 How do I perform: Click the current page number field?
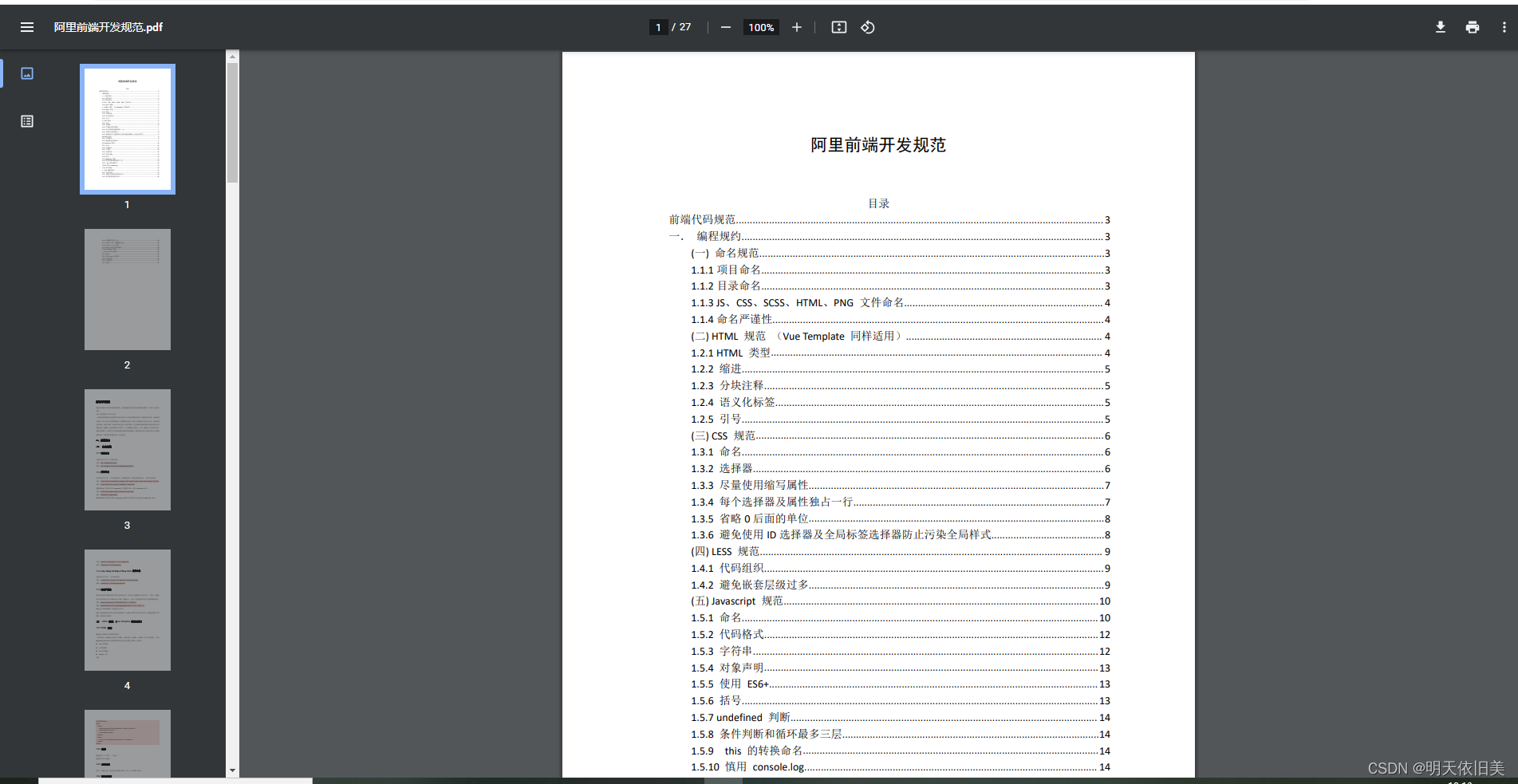[658, 27]
